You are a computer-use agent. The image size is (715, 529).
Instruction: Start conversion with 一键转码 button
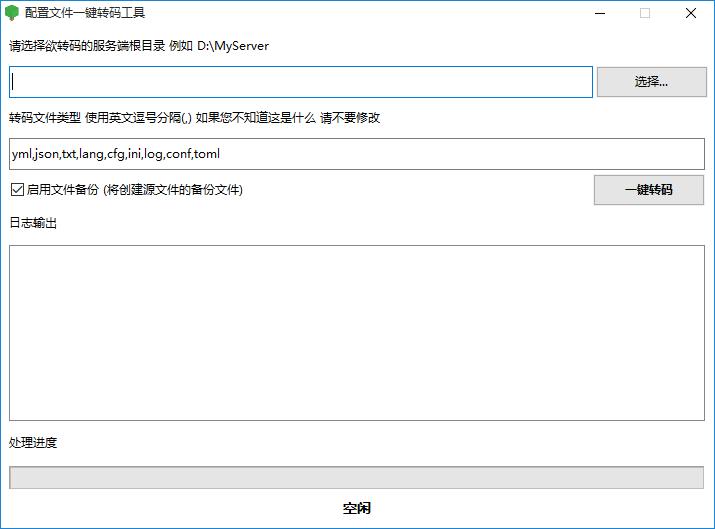click(648, 190)
